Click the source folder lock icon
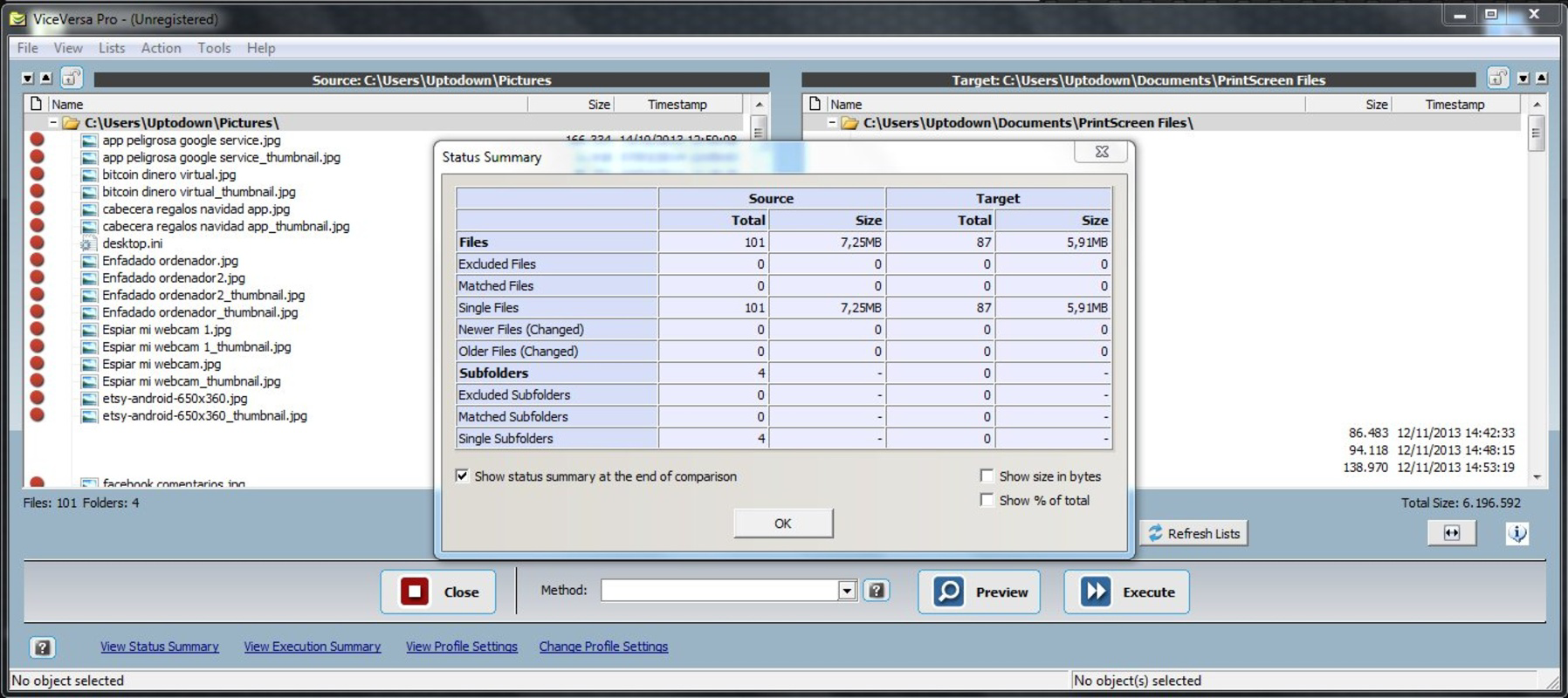This screenshot has height=698, width=1568. point(71,79)
